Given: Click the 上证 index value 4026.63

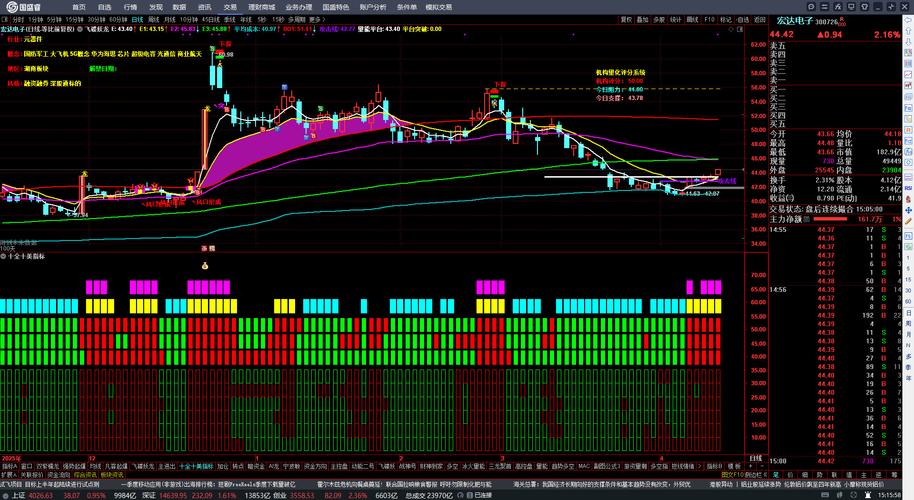Looking at the screenshot, I should pyautogui.click(x=40, y=495).
